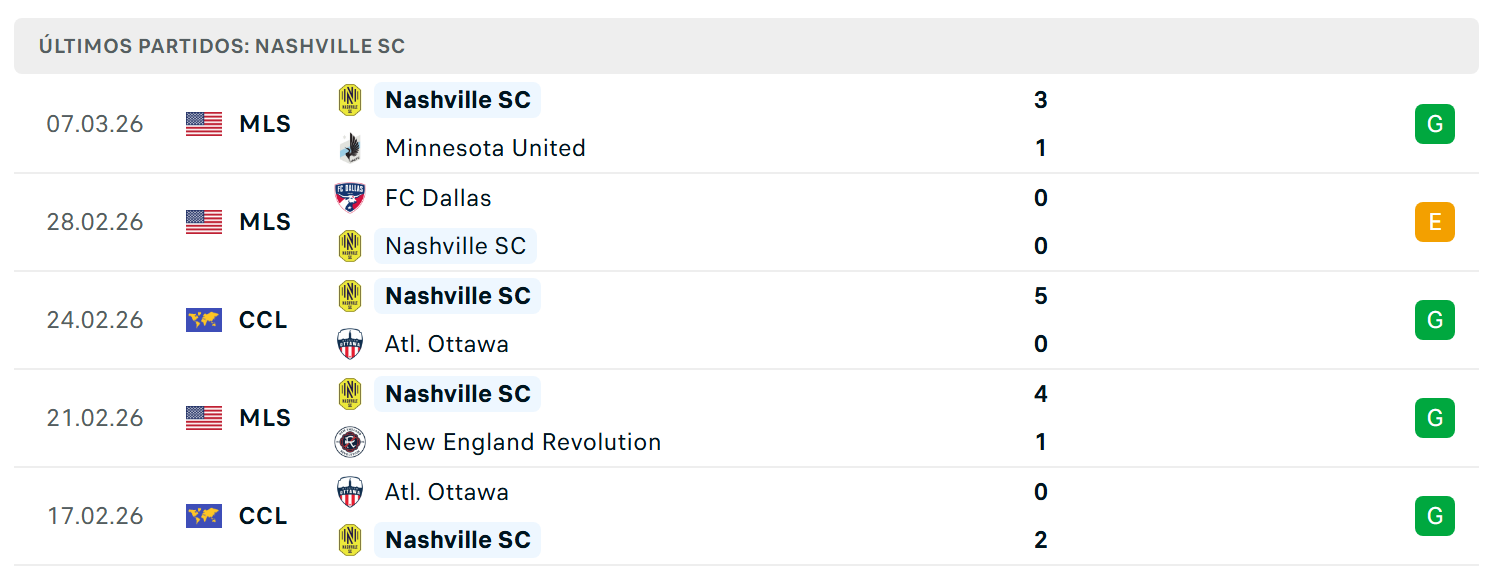
Task: Open New England Revolution team link
Action: (523, 442)
